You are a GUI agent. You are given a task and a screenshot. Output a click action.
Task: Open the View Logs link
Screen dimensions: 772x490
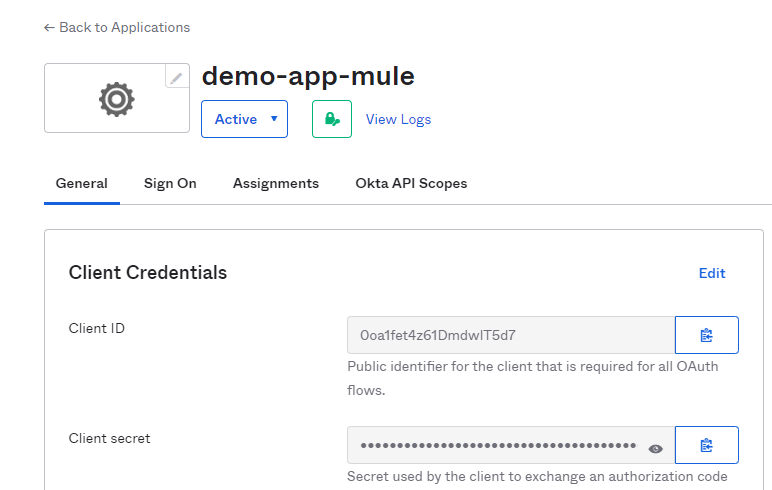pyautogui.click(x=398, y=119)
